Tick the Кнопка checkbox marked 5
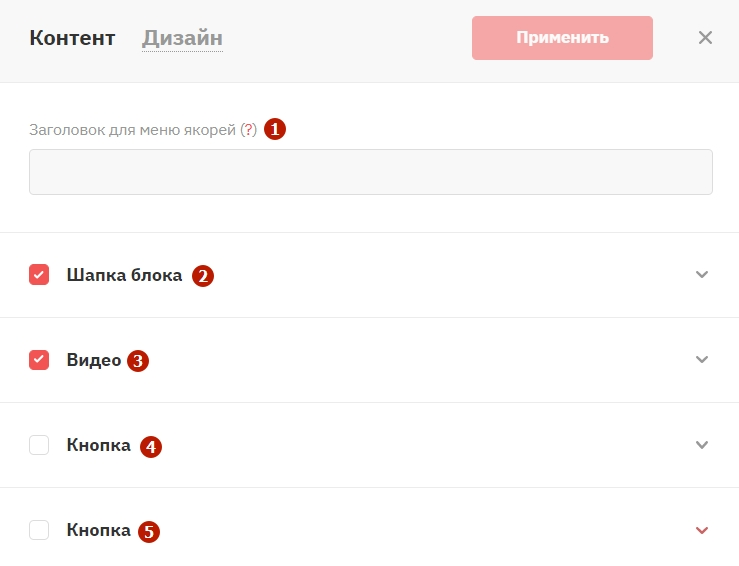The image size is (739, 566). (x=39, y=530)
